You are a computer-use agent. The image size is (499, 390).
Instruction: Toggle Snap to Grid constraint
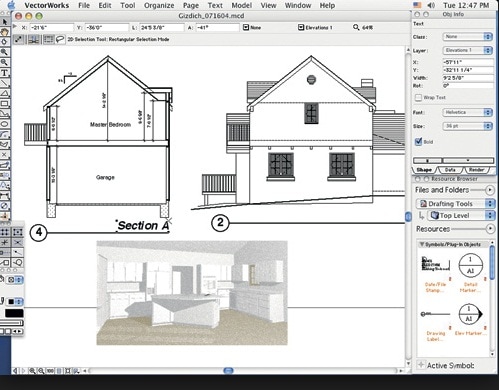pos(5,232)
